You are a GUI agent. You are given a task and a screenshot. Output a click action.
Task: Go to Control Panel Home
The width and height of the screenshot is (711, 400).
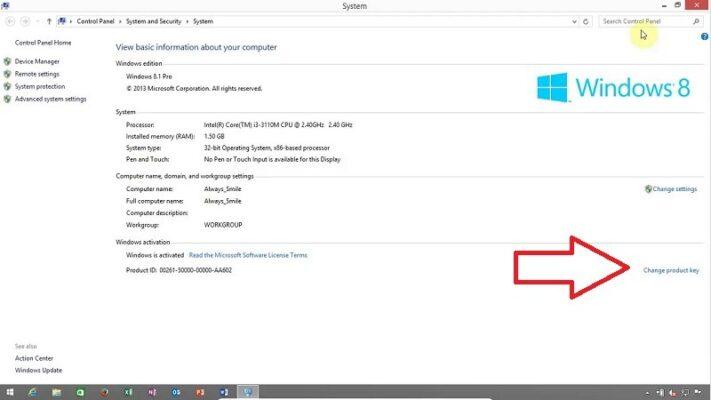(43, 43)
